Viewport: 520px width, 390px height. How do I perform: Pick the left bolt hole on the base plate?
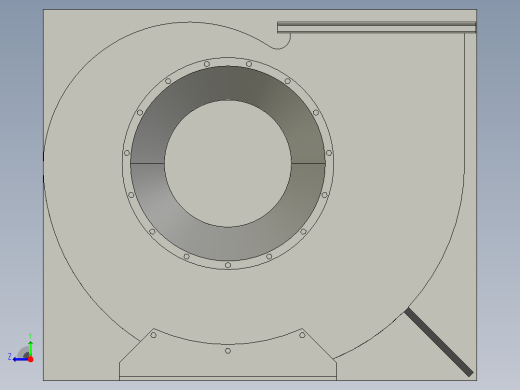153,335
